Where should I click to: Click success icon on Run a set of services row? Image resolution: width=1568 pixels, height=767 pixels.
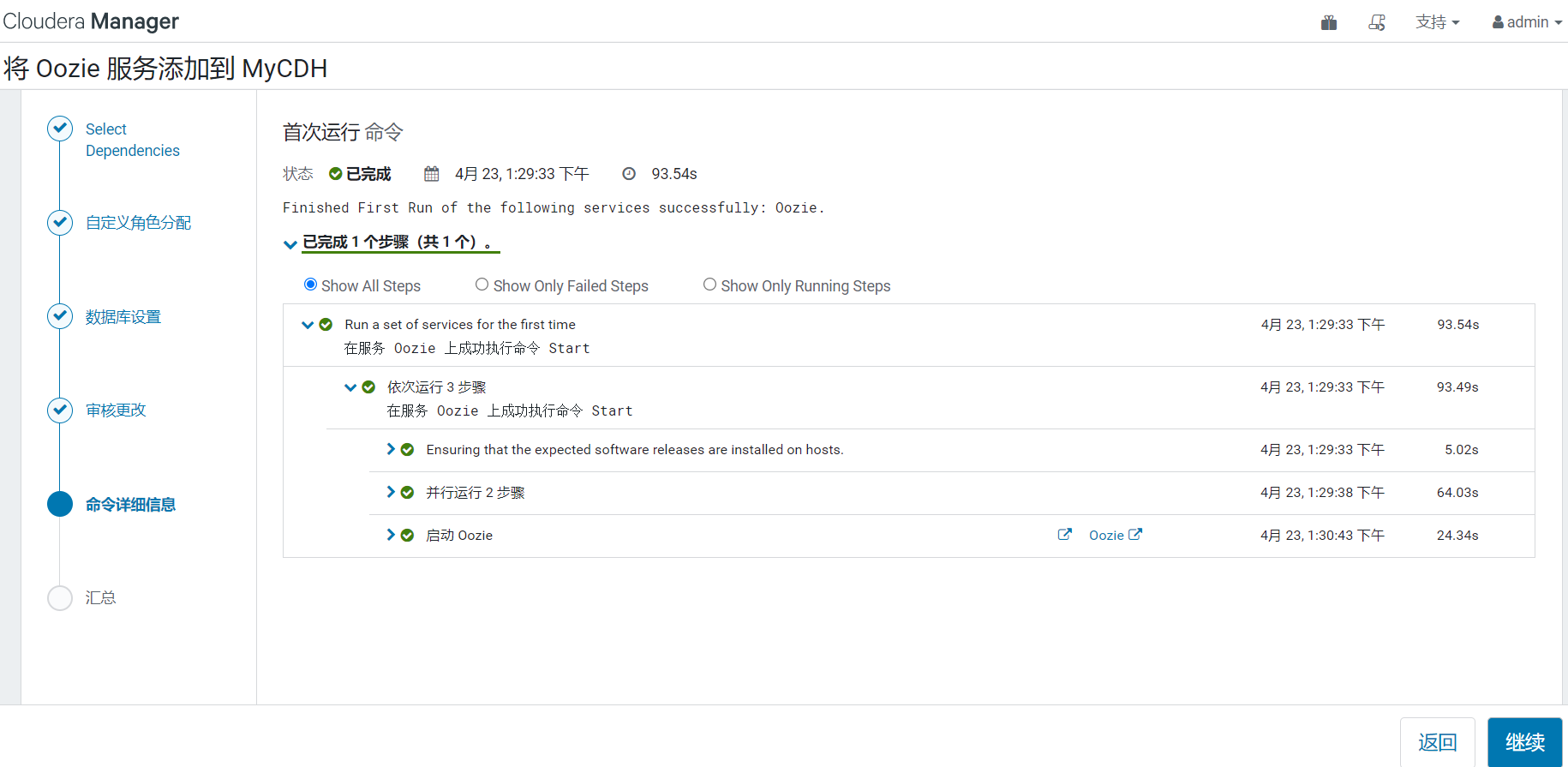click(326, 325)
